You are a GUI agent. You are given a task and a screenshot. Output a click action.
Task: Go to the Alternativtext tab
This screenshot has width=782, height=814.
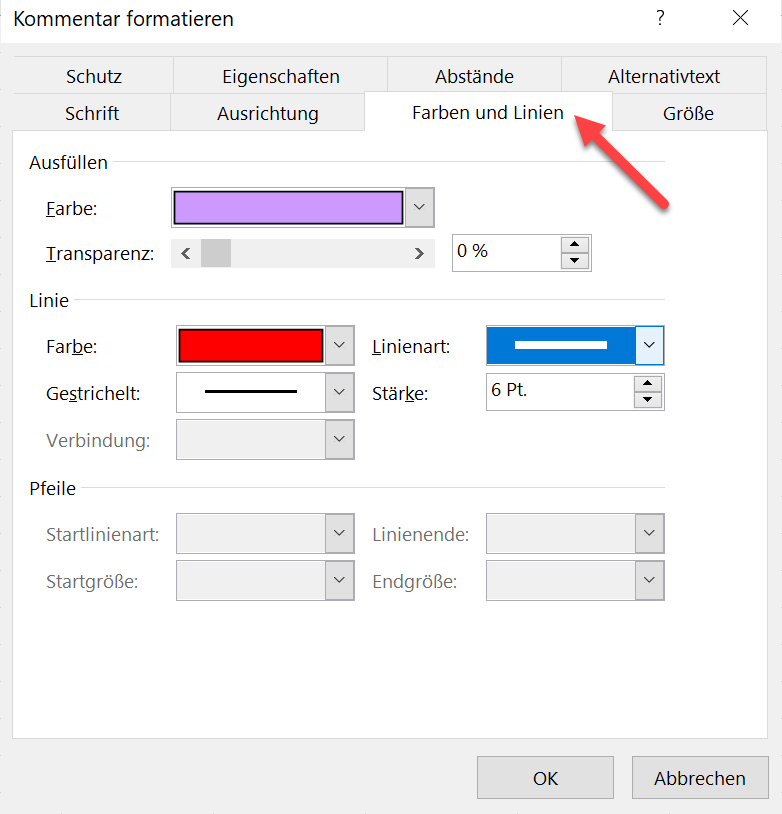tap(664, 76)
